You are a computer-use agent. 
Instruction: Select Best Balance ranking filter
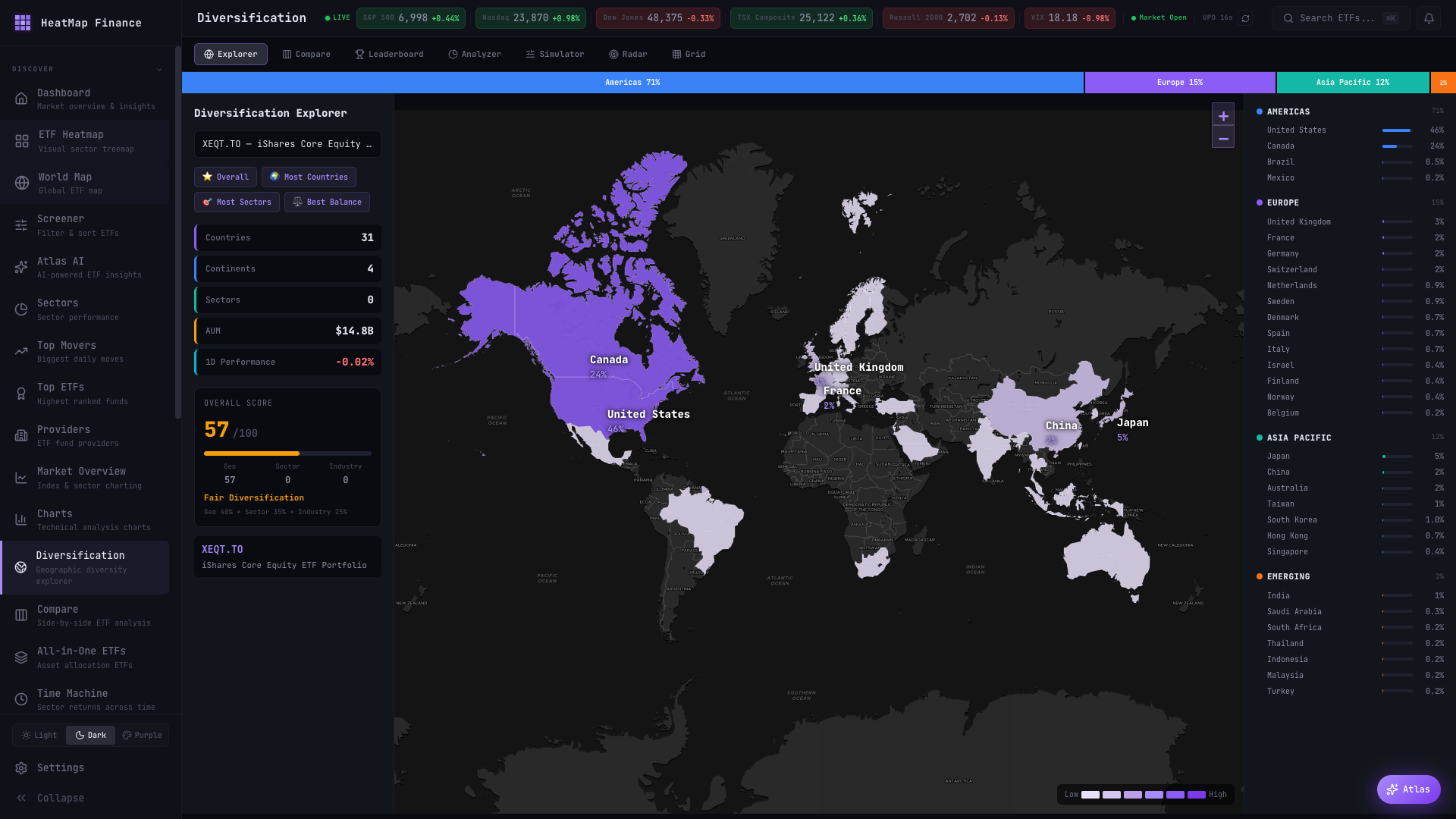coord(327,202)
